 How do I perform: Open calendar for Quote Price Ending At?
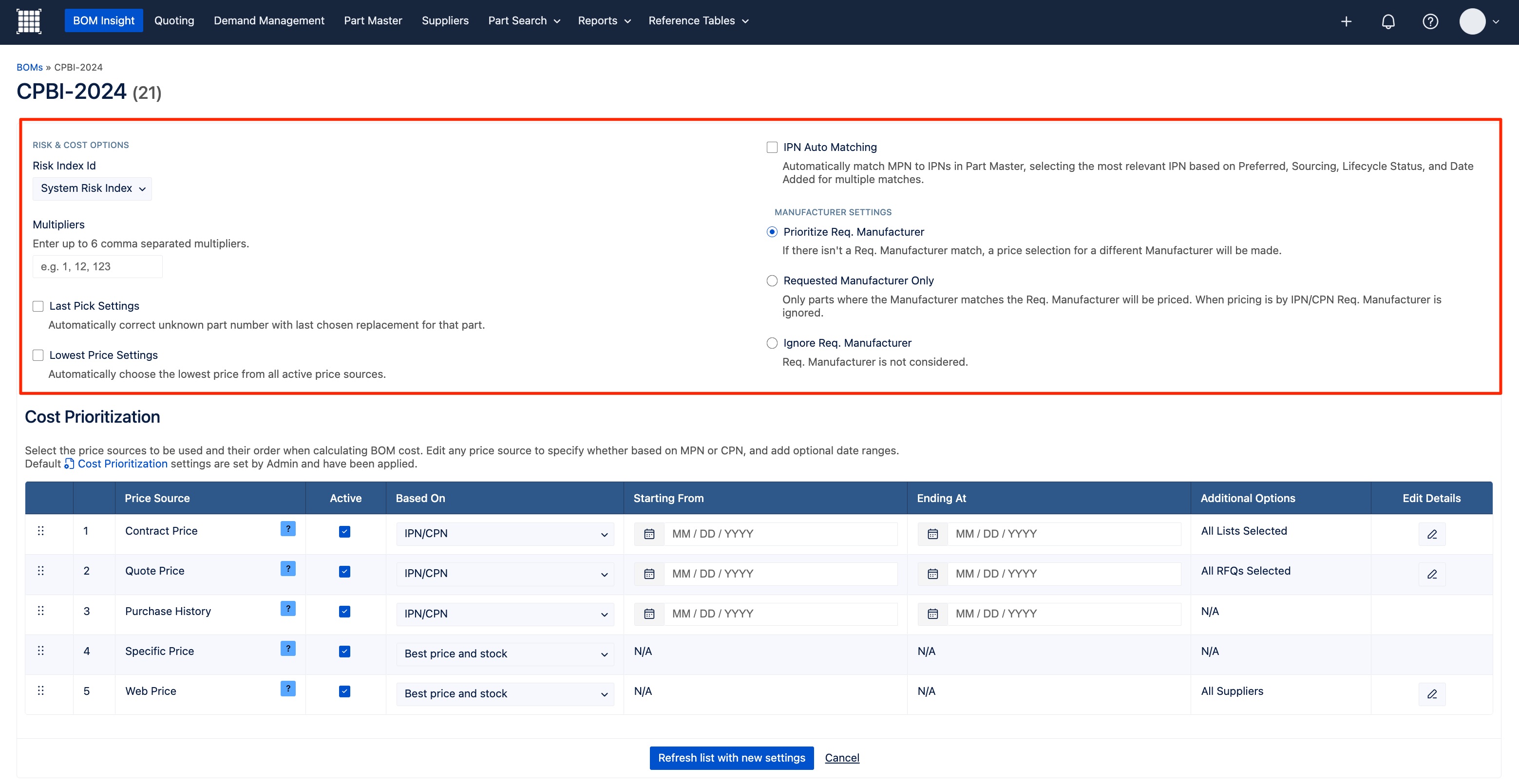933,574
